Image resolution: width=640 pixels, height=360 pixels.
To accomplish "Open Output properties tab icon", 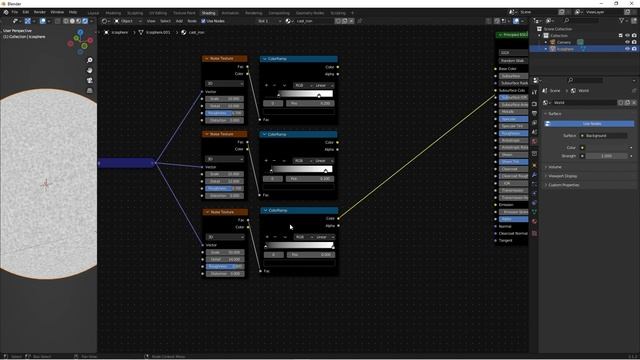I will [534, 113].
